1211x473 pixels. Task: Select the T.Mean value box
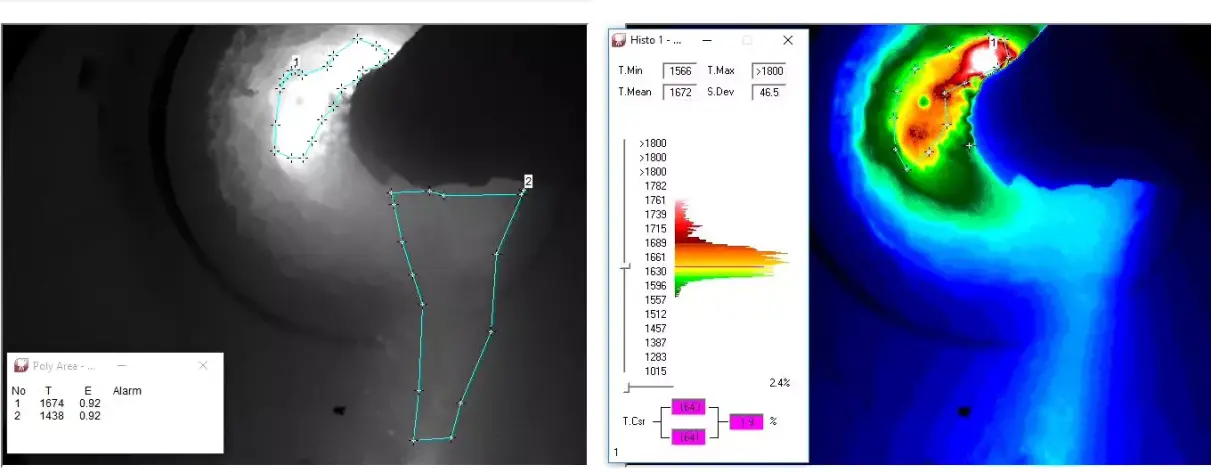[x=679, y=91]
